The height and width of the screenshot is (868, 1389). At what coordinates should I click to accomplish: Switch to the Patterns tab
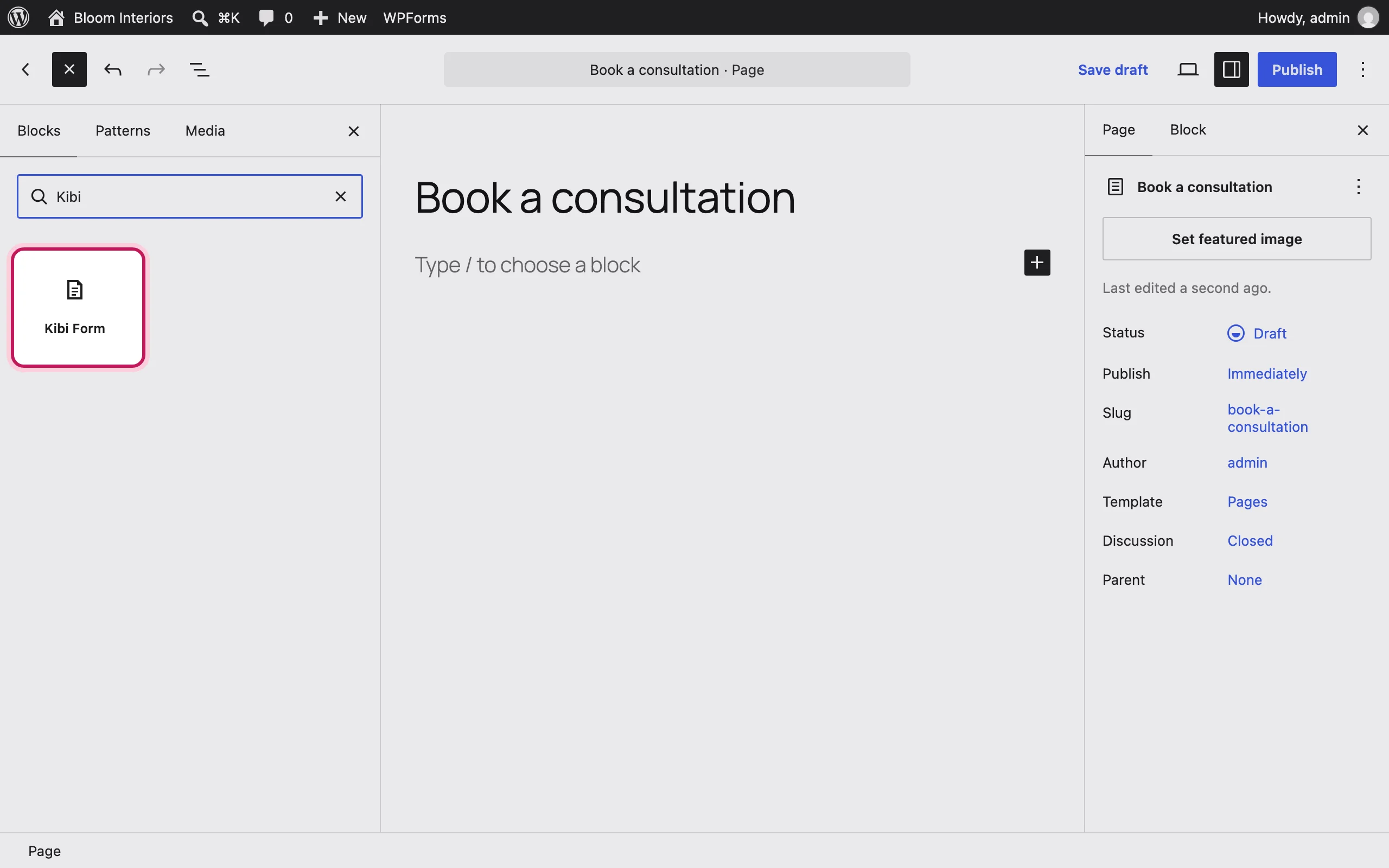point(123,131)
